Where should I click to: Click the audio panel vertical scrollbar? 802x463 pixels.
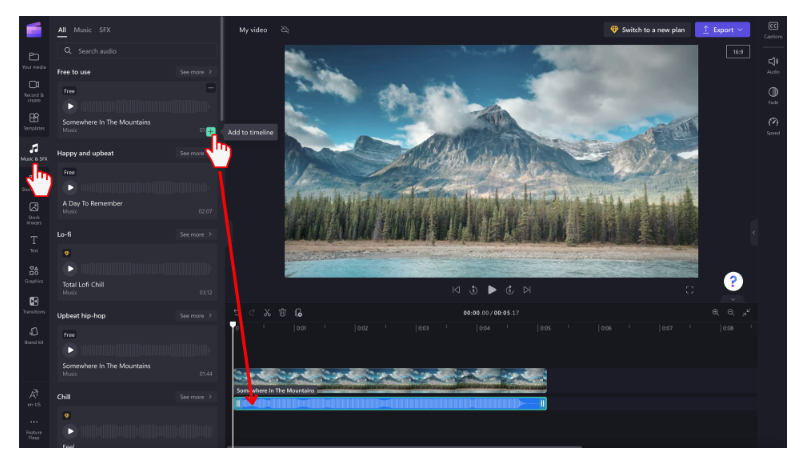221,70
